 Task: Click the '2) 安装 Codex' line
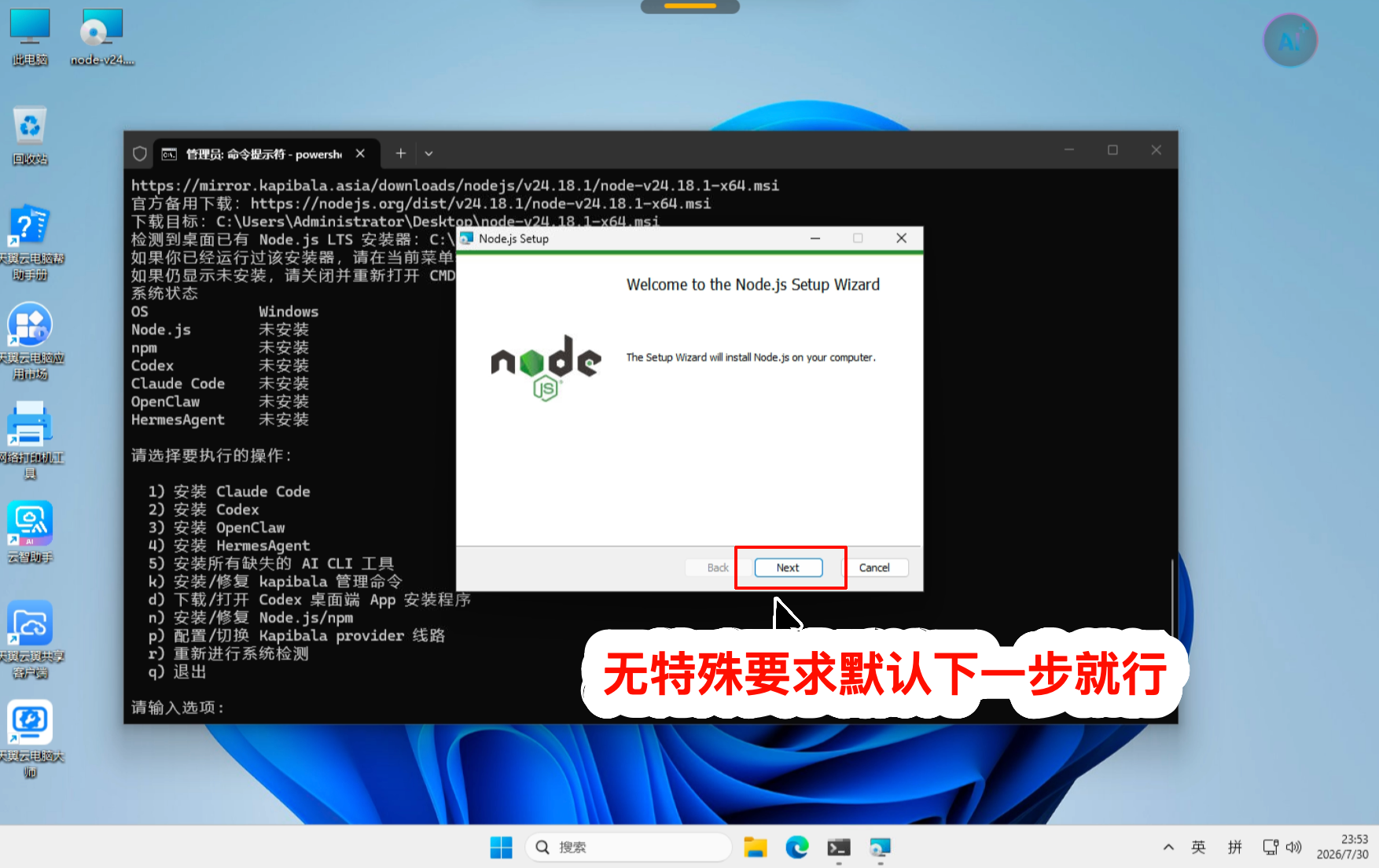point(203,509)
